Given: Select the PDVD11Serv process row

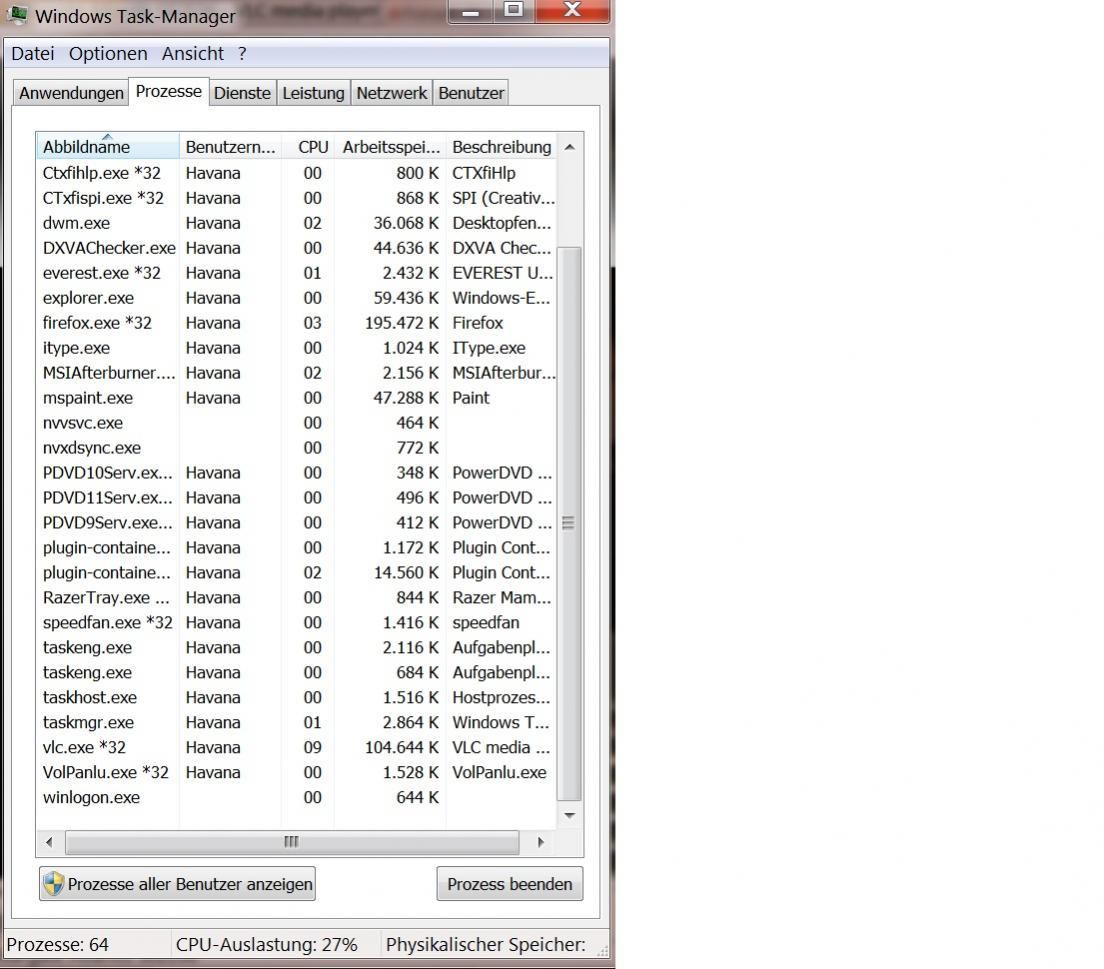Looking at the screenshot, I should click(x=296, y=498).
